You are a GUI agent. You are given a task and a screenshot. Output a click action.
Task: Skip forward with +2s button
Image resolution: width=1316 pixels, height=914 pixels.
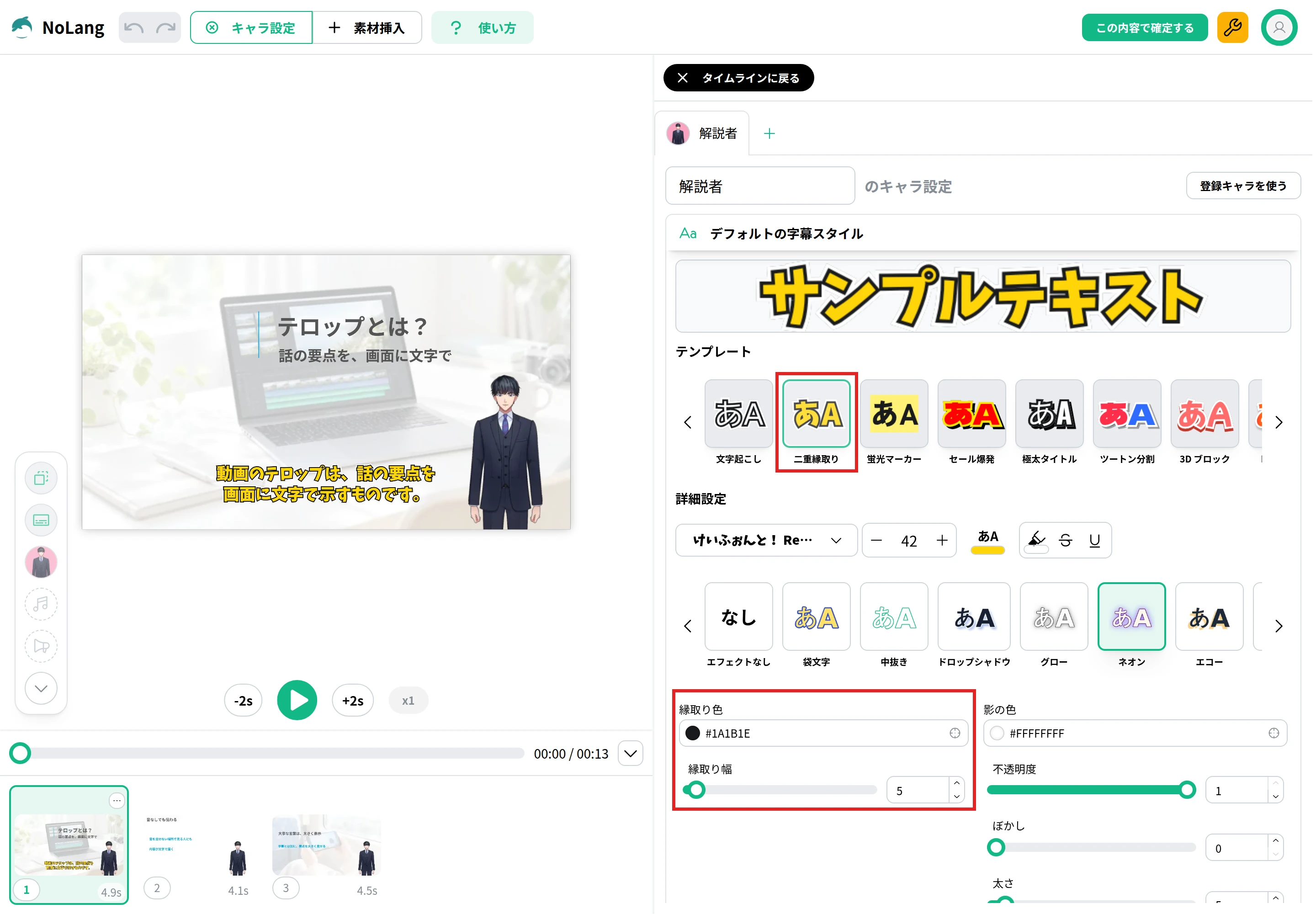(352, 701)
